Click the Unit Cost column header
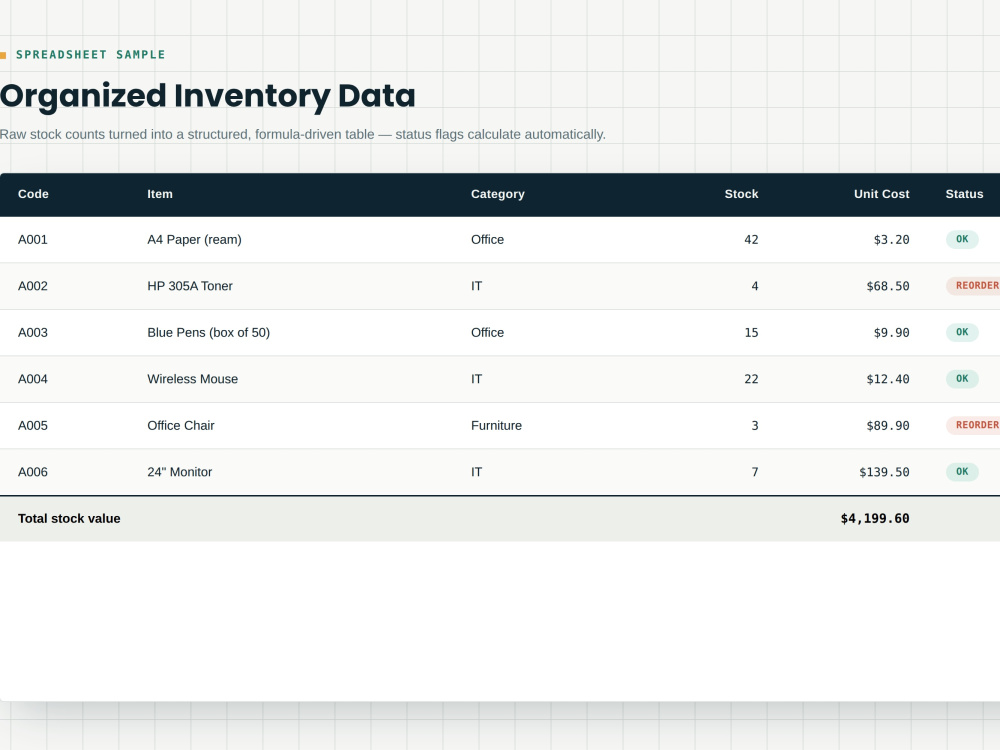1000x750 pixels. 881,194
